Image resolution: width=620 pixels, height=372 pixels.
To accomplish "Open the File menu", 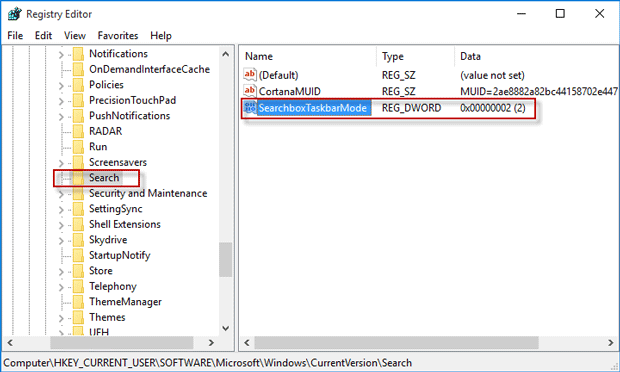I will pos(15,36).
